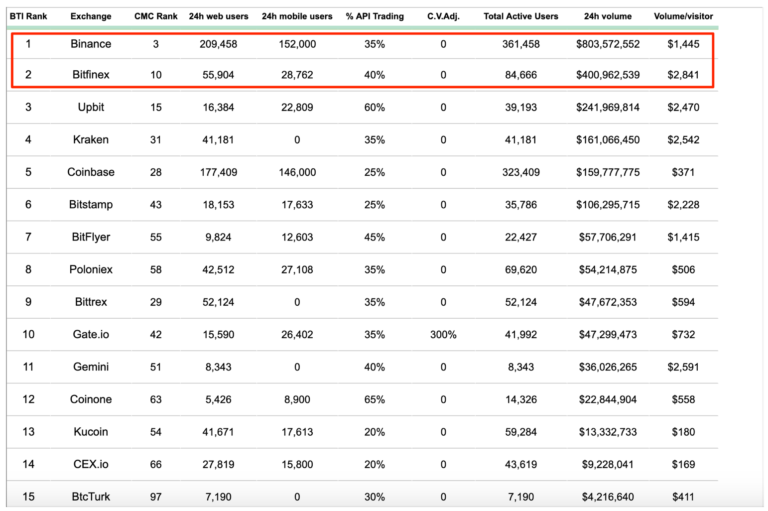Screen dimensions: 768x511
Task: Select the Upbit exchange name
Action: 91,107
